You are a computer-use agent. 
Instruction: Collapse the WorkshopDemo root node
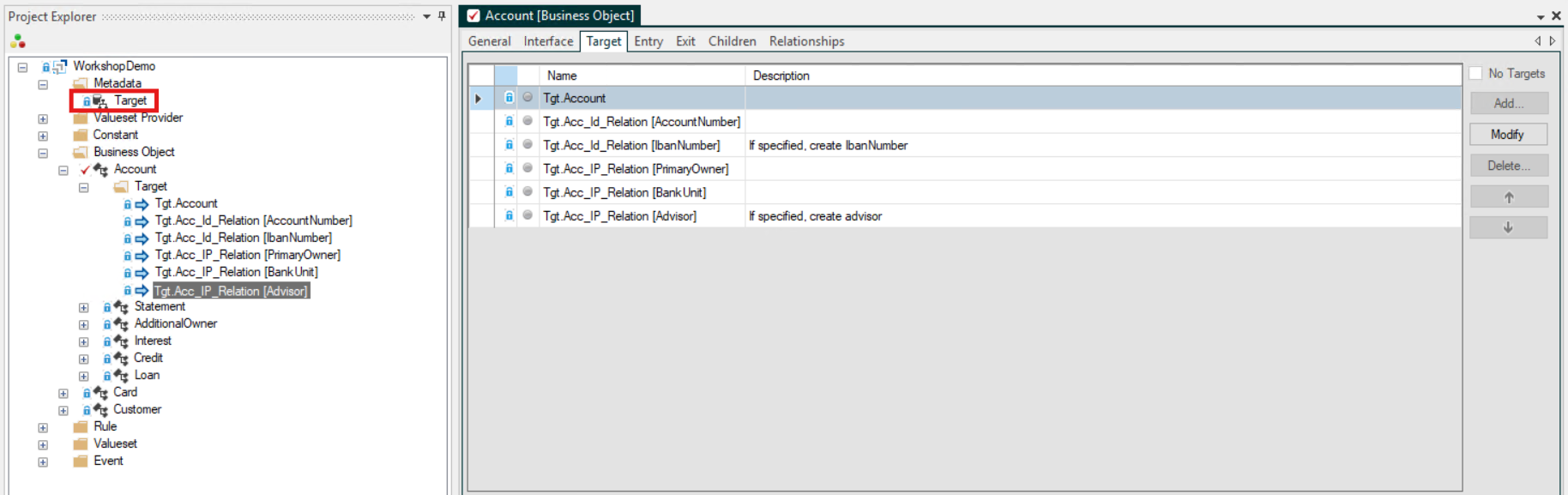22,67
